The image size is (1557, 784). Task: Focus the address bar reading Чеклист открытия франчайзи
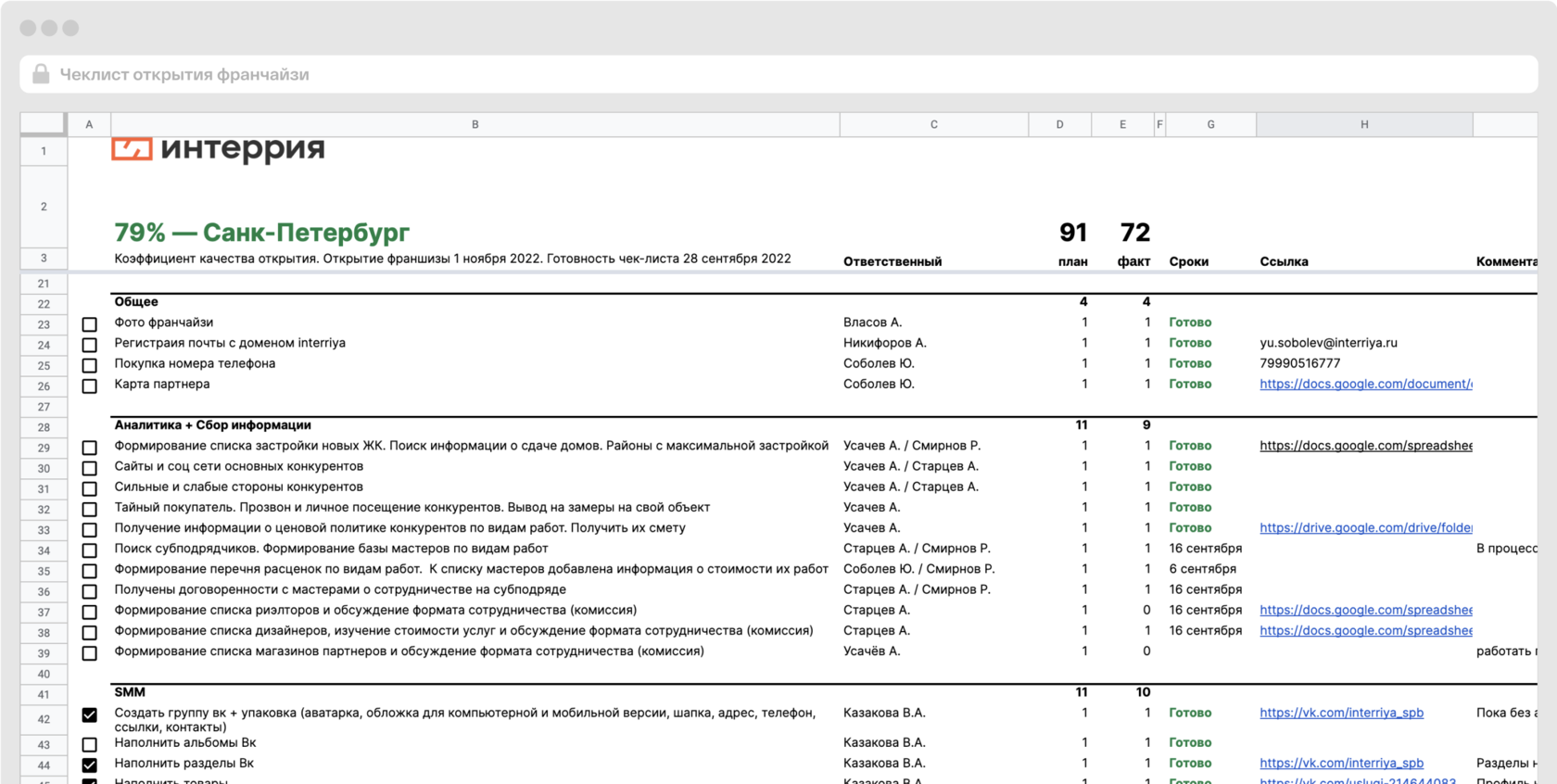pos(778,74)
